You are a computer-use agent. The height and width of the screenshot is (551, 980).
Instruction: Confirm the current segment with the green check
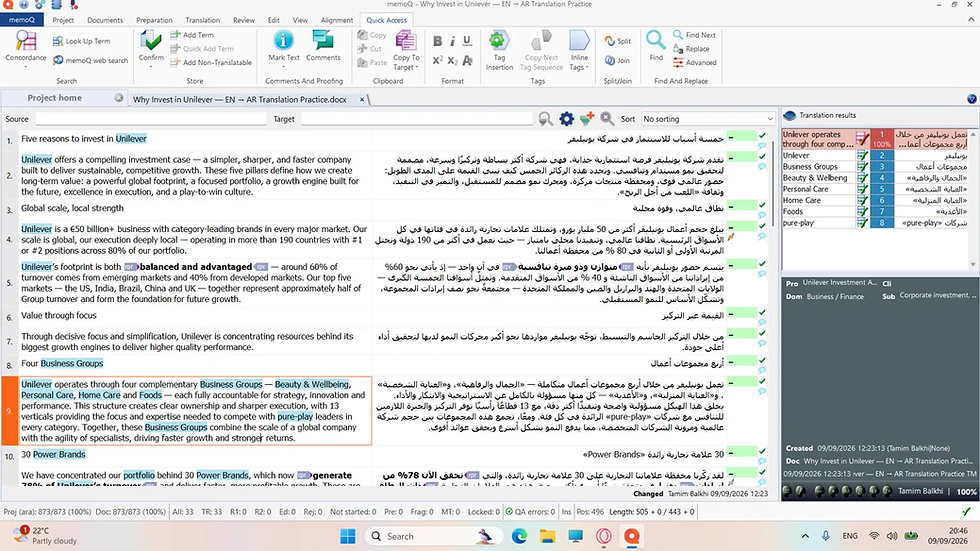click(151, 41)
